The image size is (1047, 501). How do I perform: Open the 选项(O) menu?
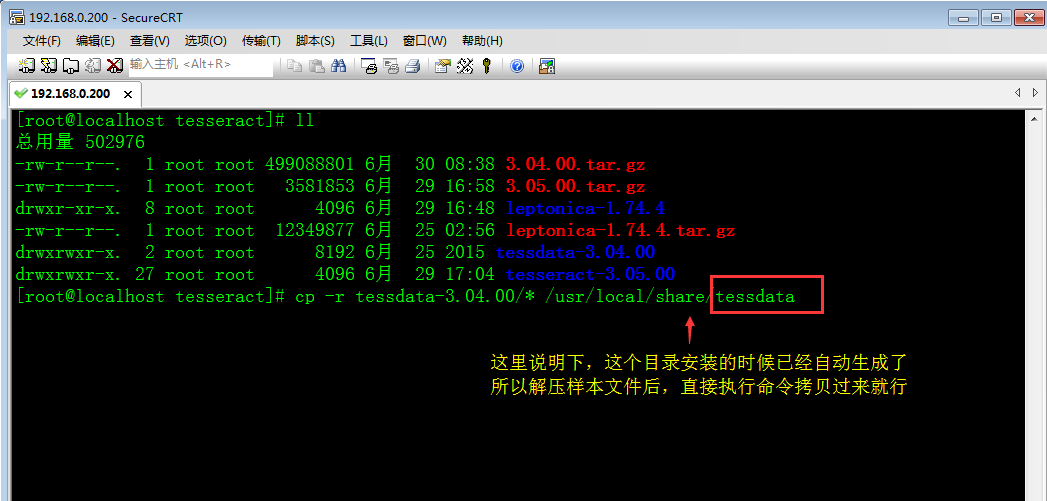[206, 41]
